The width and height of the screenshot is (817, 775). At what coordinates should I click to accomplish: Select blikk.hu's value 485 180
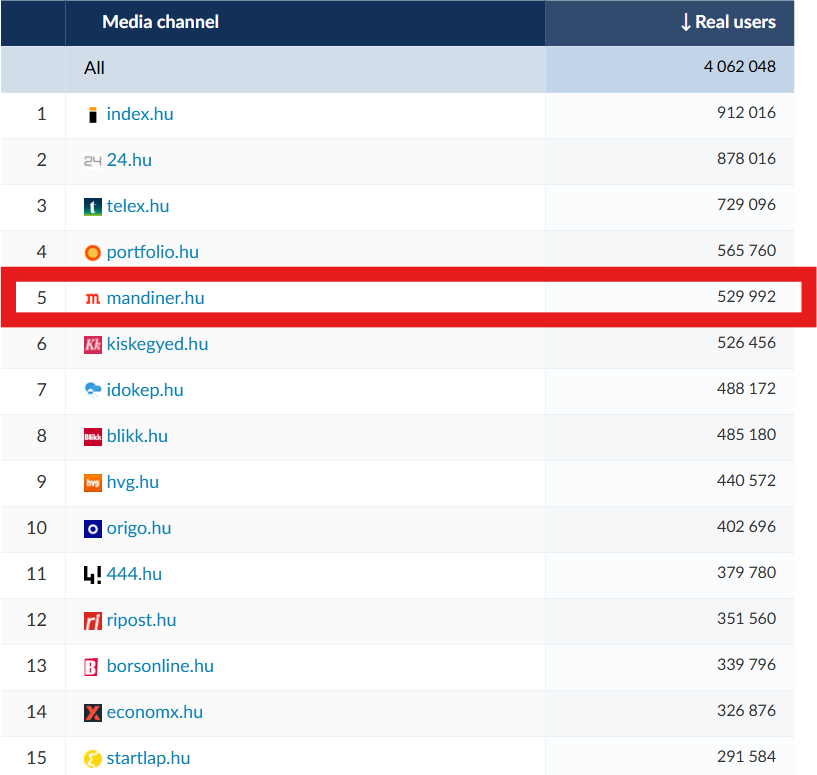point(746,435)
